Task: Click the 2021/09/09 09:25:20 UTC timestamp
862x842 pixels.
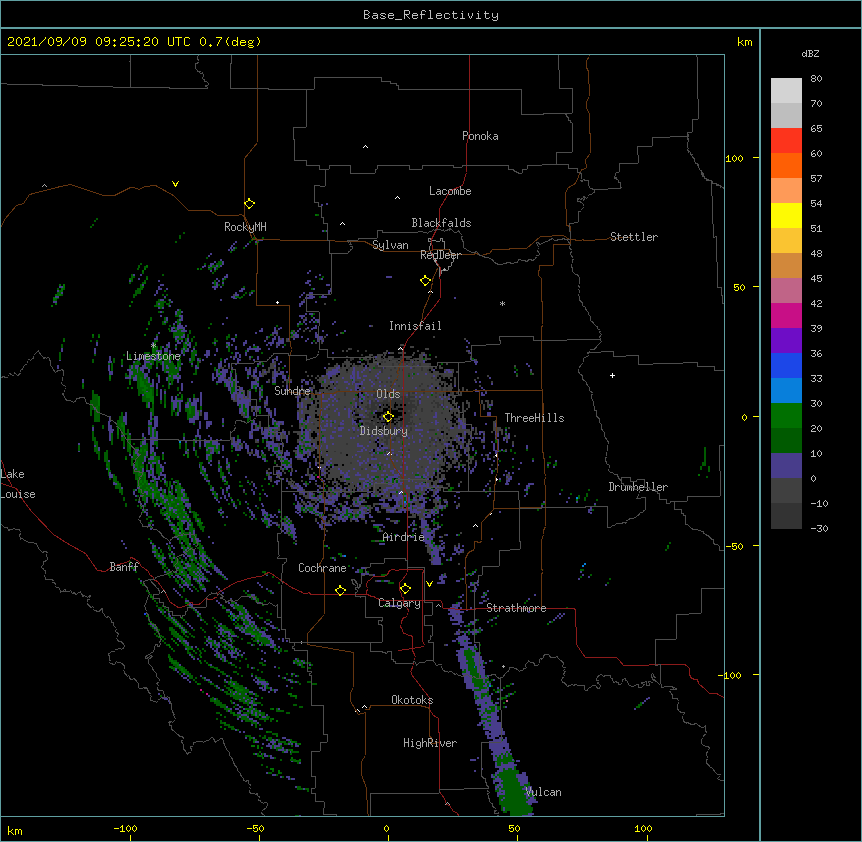Action: click(98, 42)
